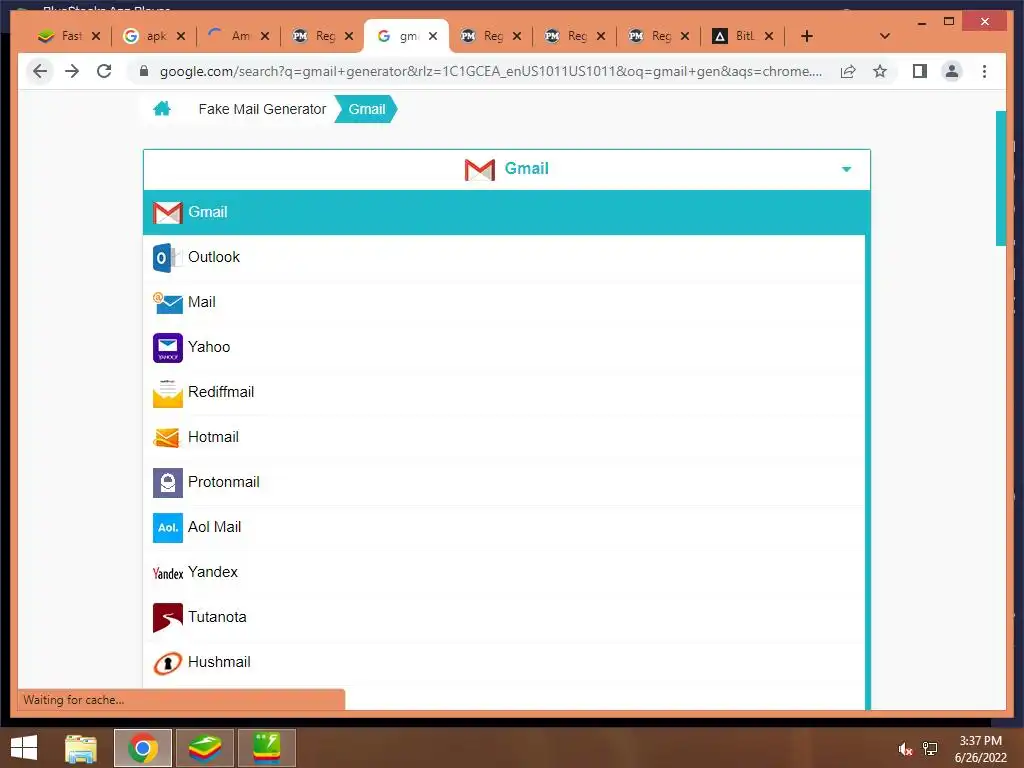The width and height of the screenshot is (1024, 768).
Task: Choose Yandex from the list
Action: (504, 573)
